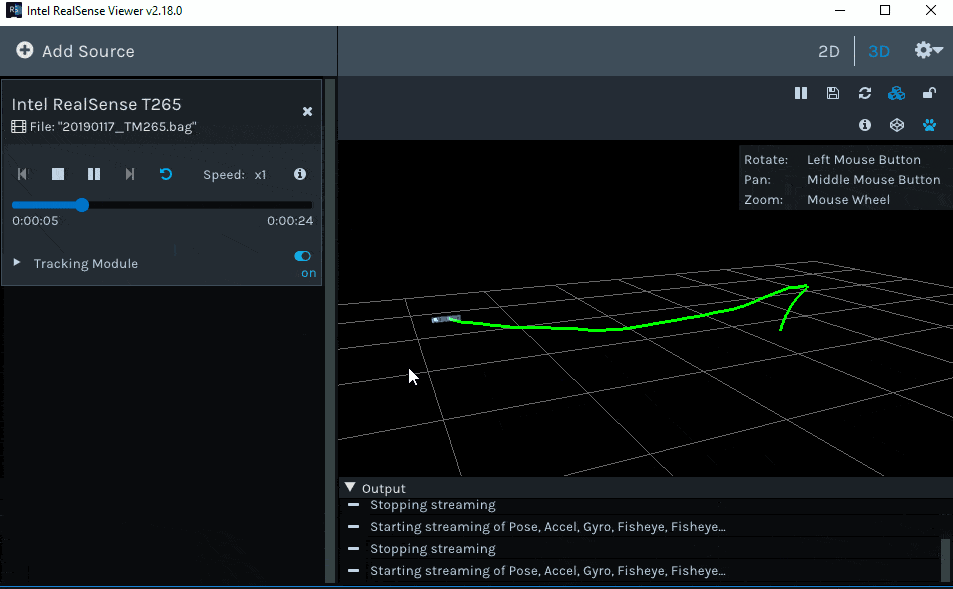Expand the Tracking Module section

[x=17, y=263]
